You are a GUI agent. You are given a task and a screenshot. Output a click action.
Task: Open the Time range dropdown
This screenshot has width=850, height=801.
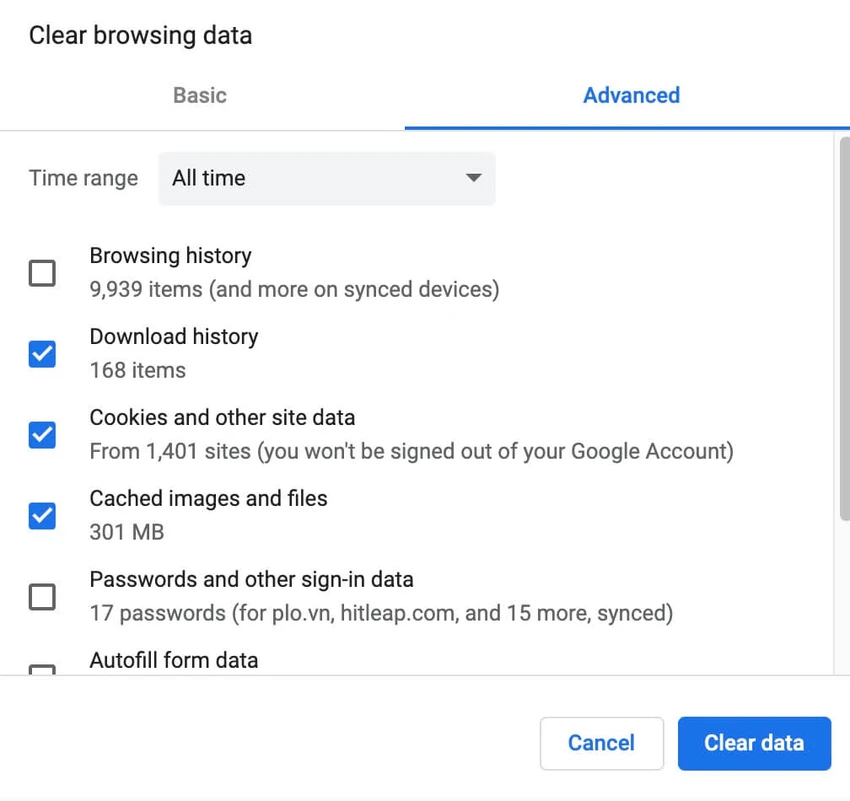point(327,178)
